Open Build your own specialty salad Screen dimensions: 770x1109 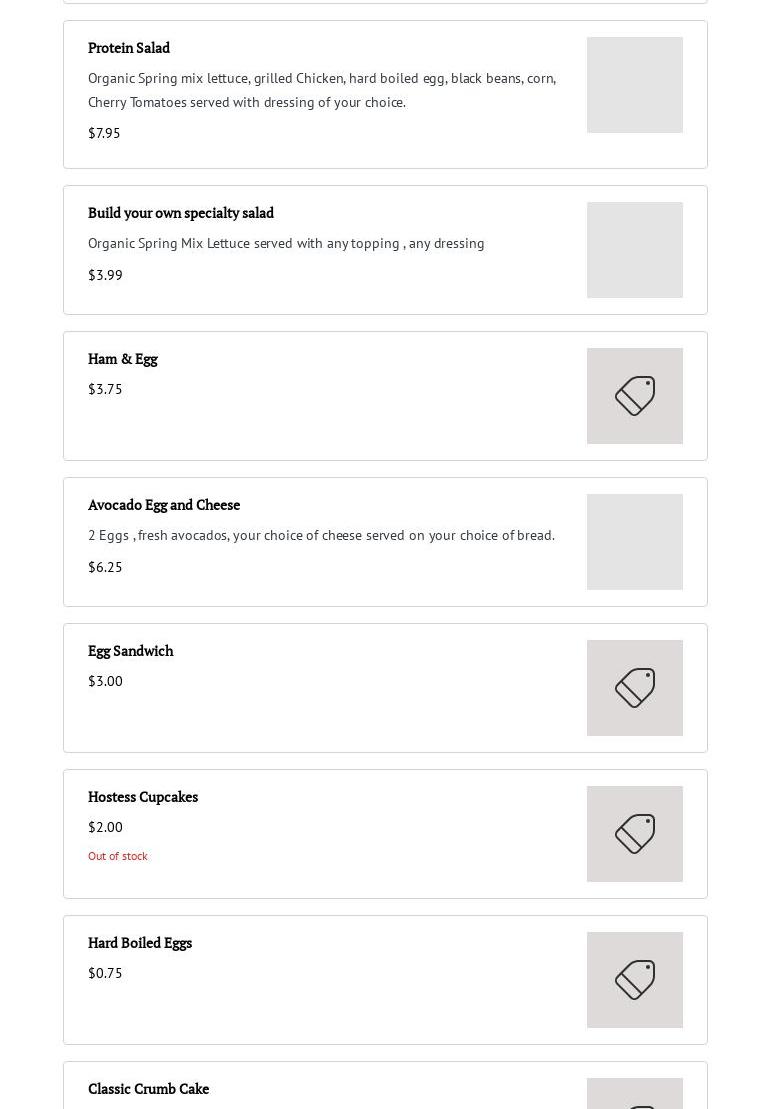point(181,213)
